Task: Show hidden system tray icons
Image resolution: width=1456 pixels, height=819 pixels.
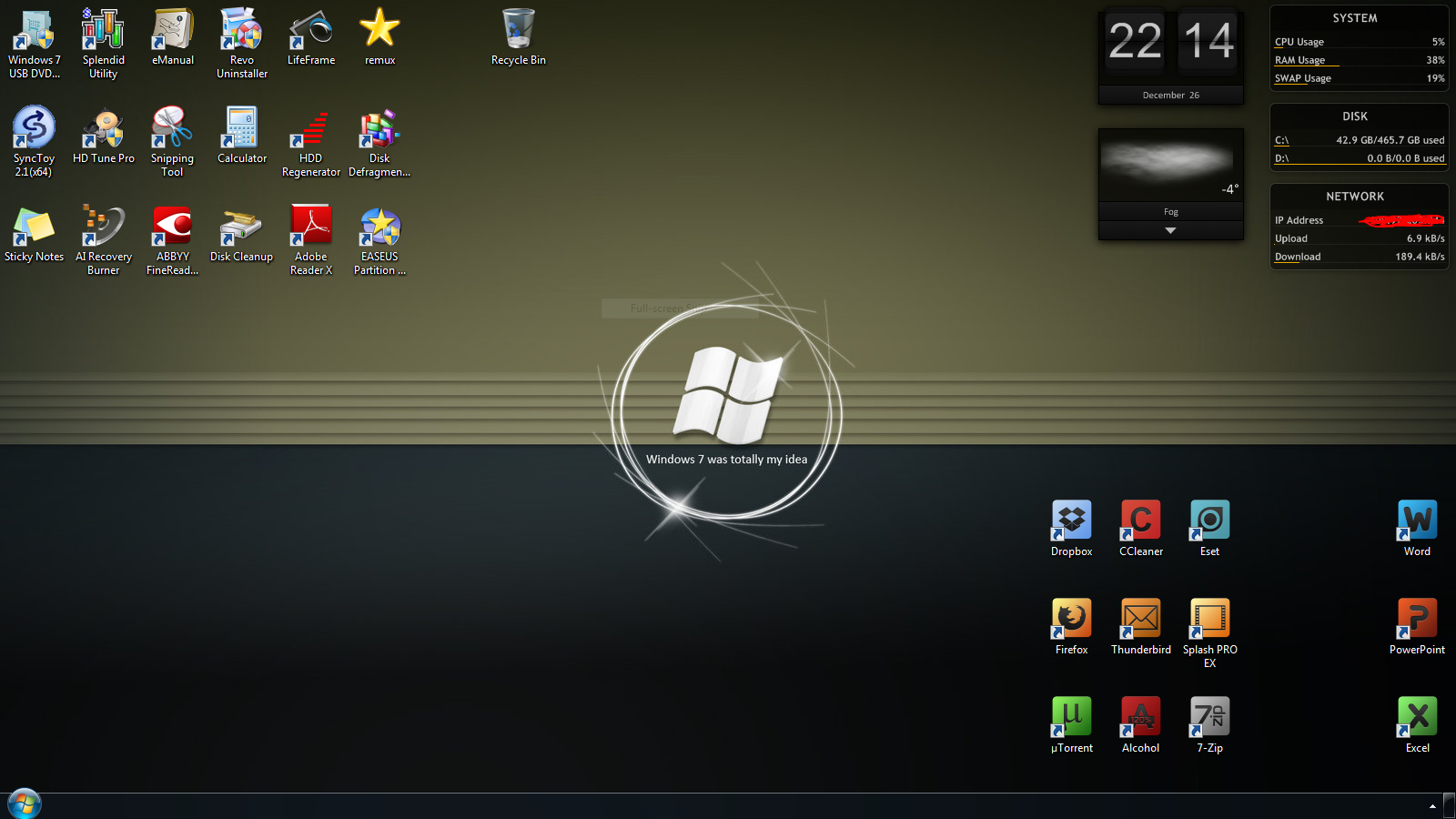Action: 1432,806
